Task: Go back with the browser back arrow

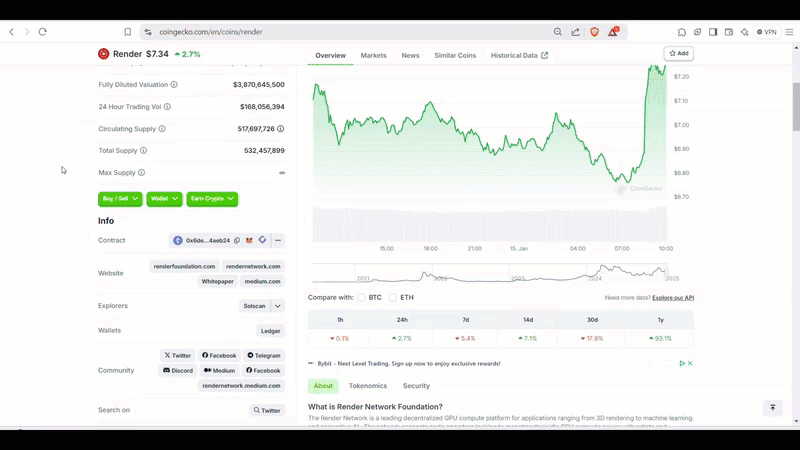Action: [x=12, y=32]
